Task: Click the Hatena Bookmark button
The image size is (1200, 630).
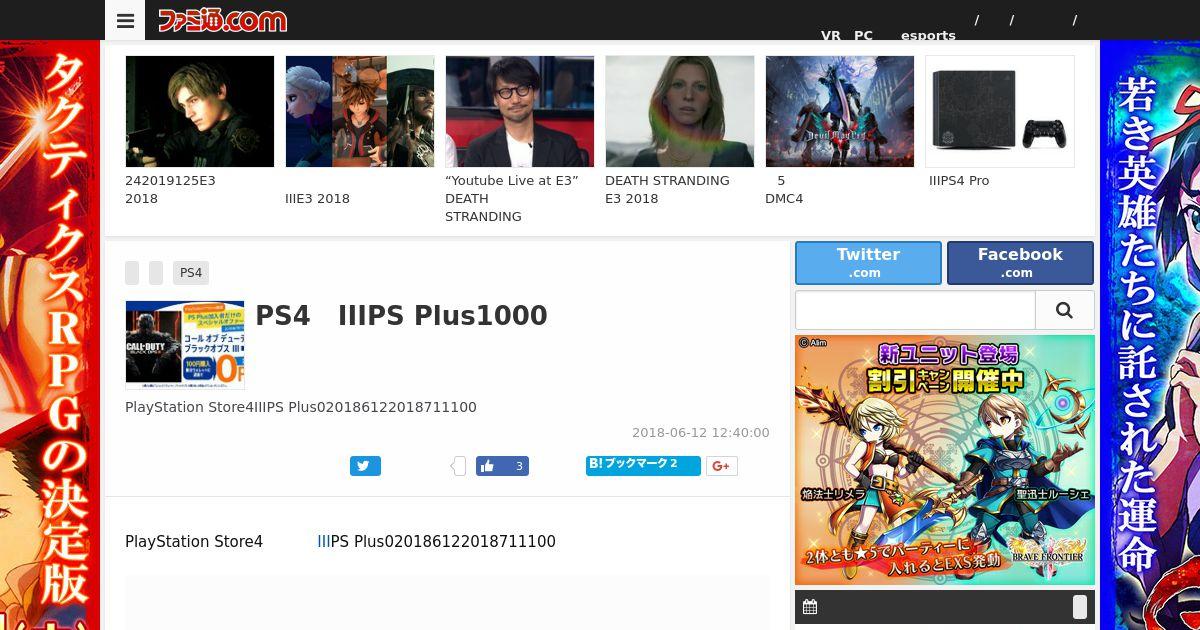Action: (x=643, y=465)
